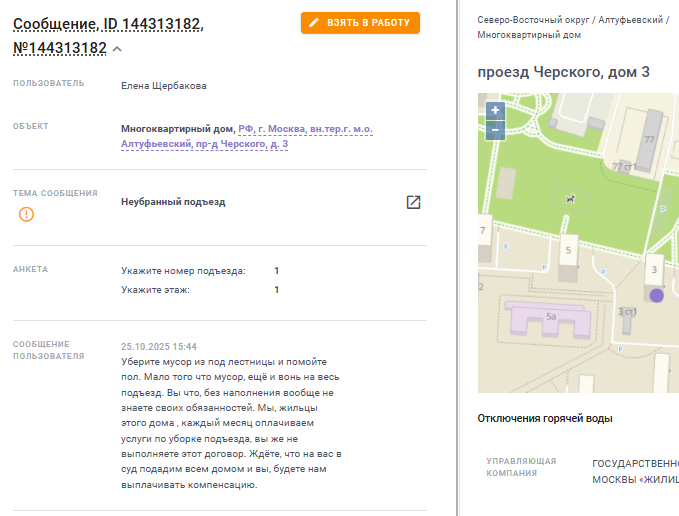679x516 pixels.
Task: Click the 'Алтуфьевский' breadcrumb
Action: coord(630,20)
